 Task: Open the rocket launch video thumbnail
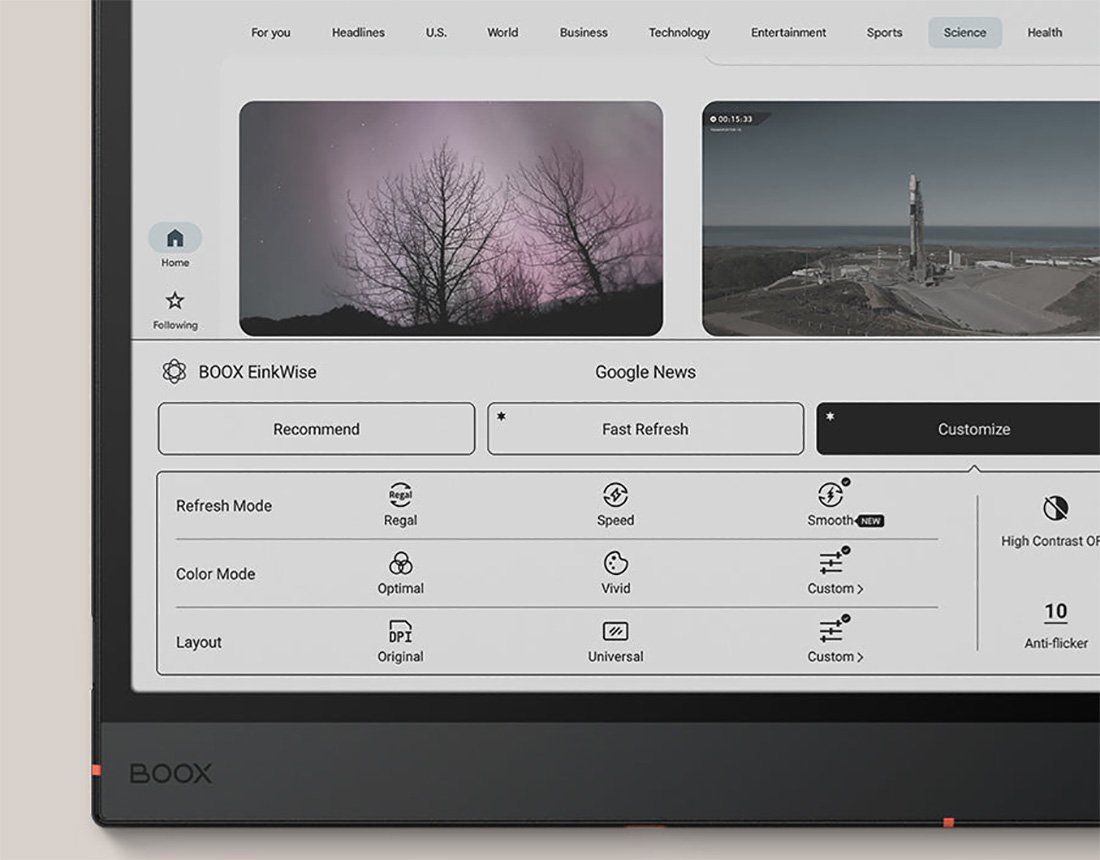901,218
